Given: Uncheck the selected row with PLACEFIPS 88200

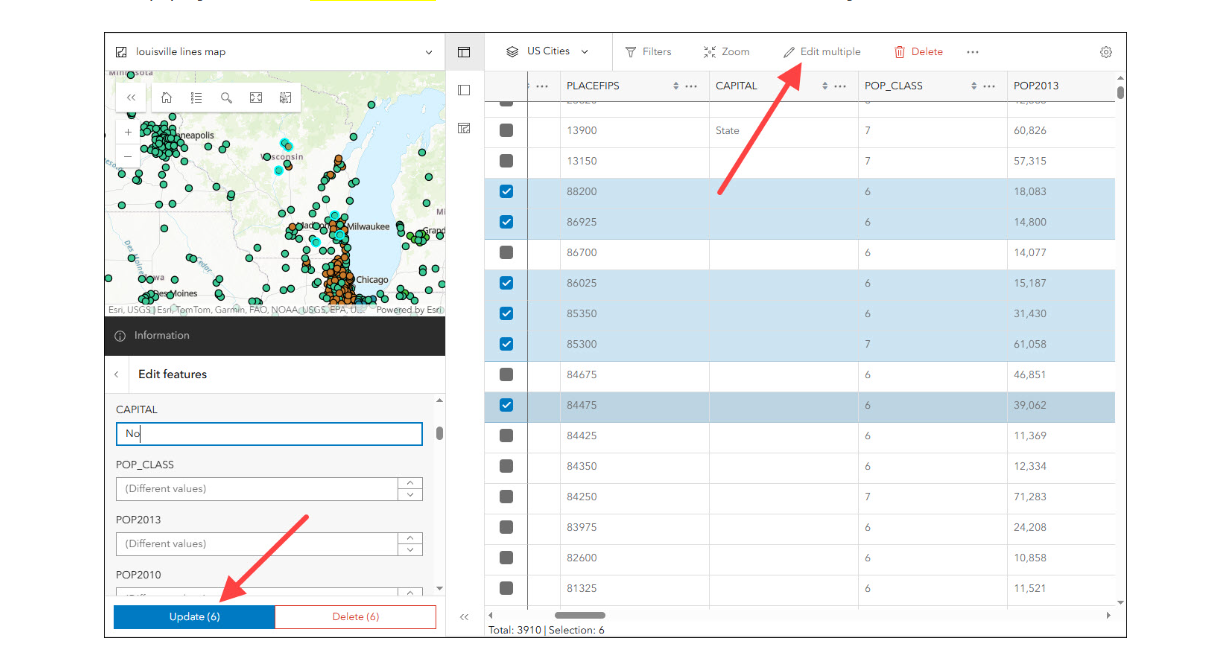Looking at the screenshot, I should 506,191.
